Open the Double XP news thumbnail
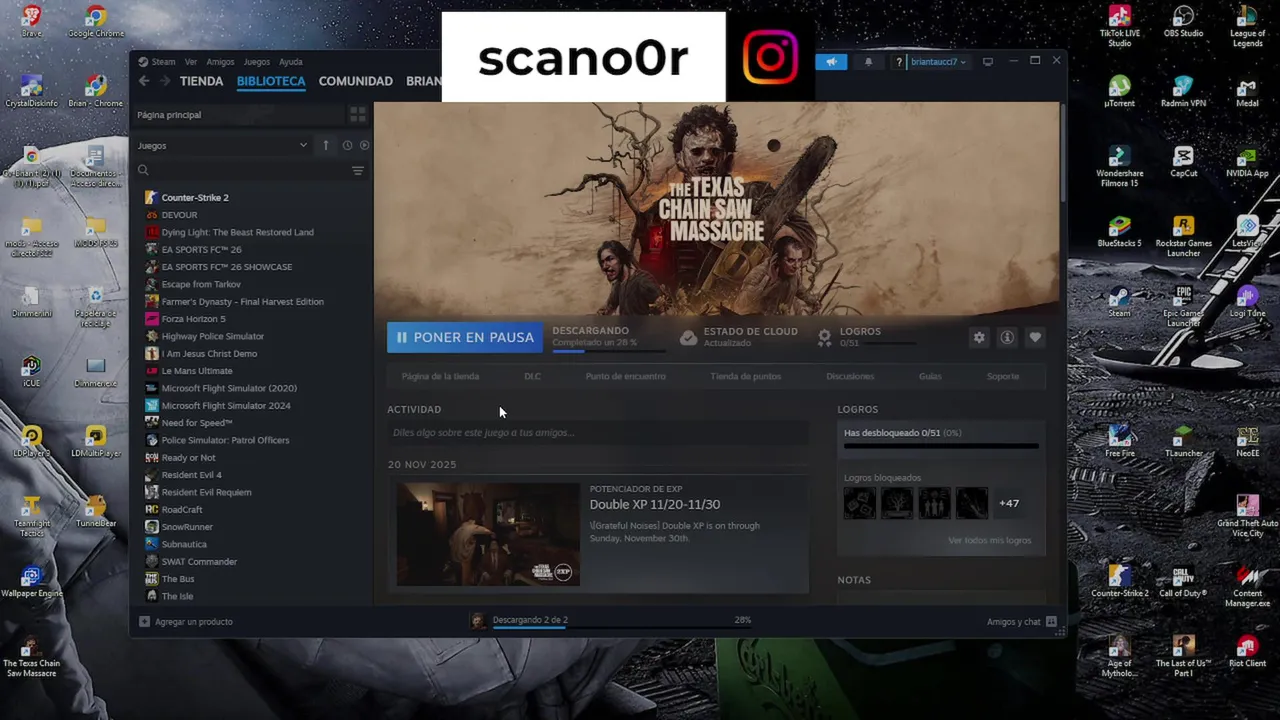1280x720 pixels. coord(488,535)
